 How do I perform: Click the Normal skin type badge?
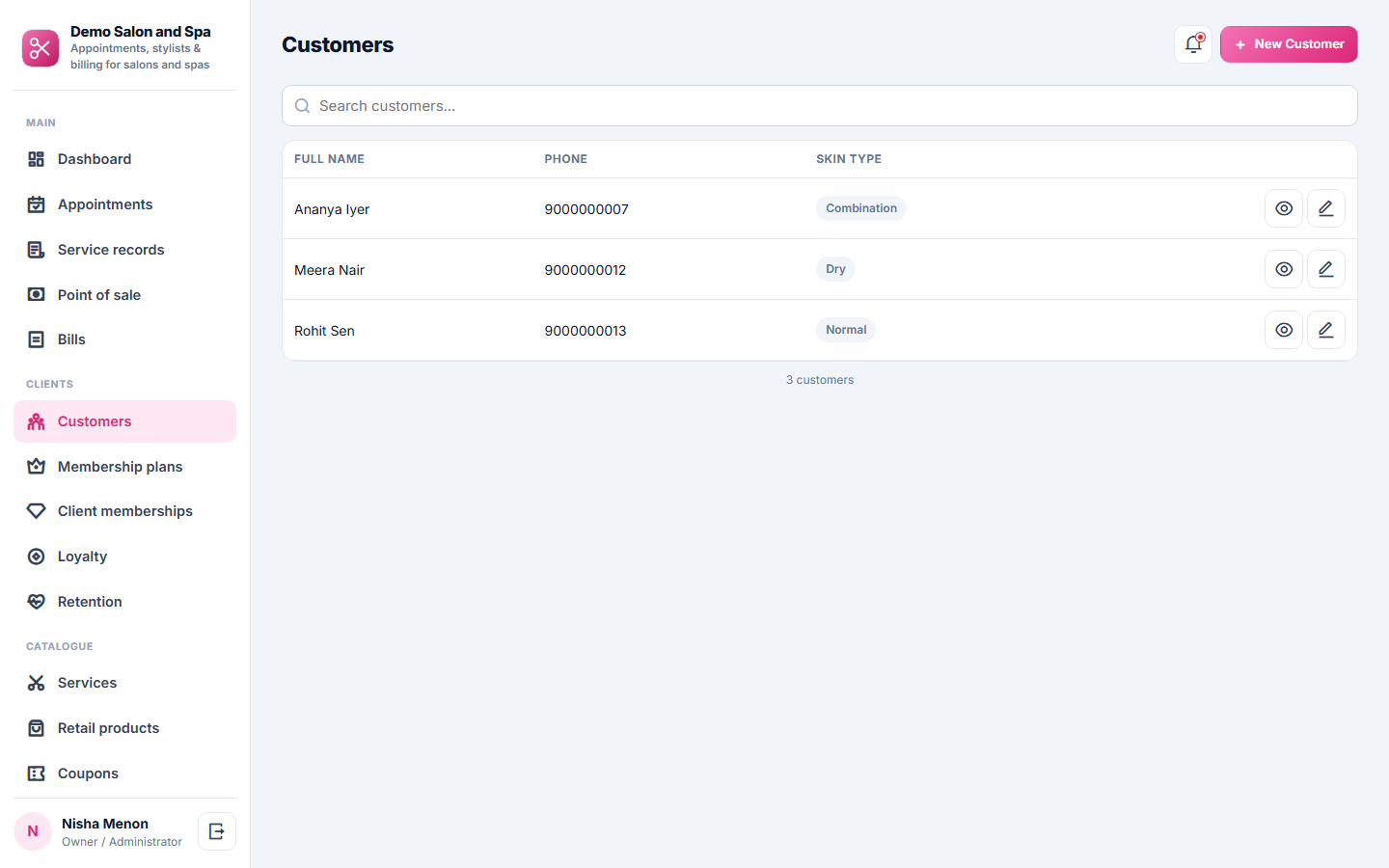[x=846, y=330]
